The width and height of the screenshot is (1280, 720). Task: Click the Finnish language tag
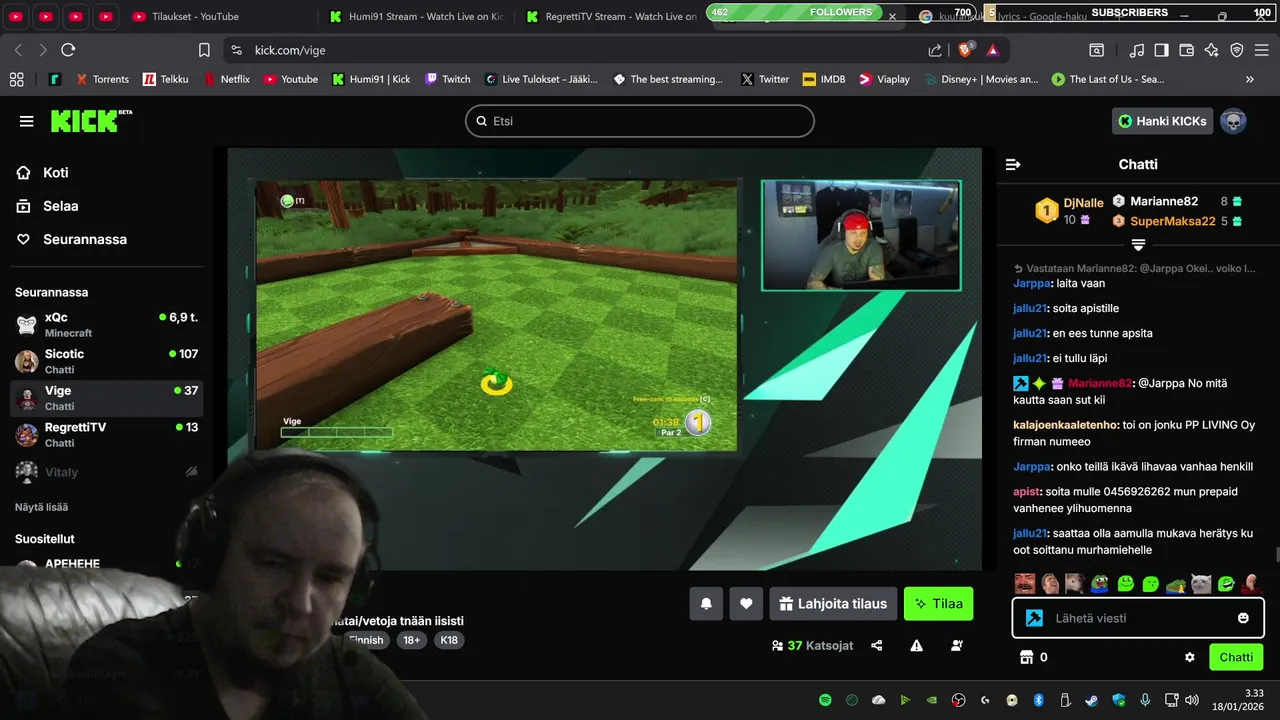point(366,640)
